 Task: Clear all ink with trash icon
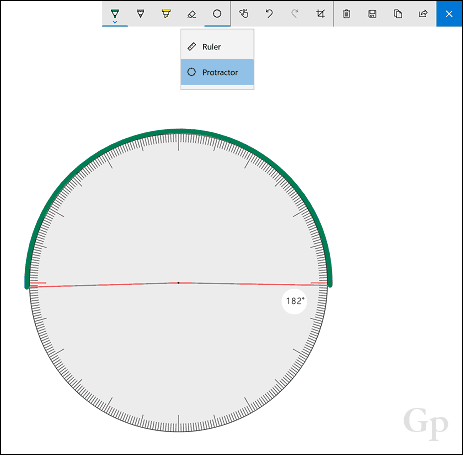click(x=347, y=14)
